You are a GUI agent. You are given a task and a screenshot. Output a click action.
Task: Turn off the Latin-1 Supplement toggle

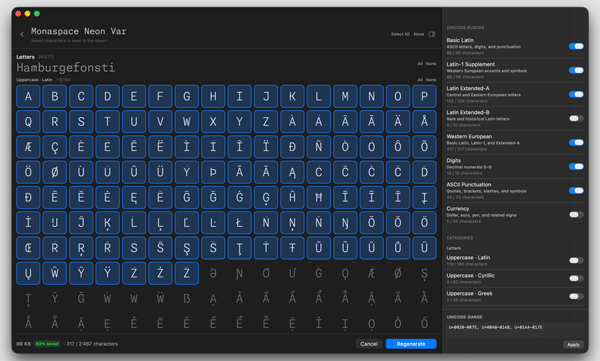tap(576, 70)
